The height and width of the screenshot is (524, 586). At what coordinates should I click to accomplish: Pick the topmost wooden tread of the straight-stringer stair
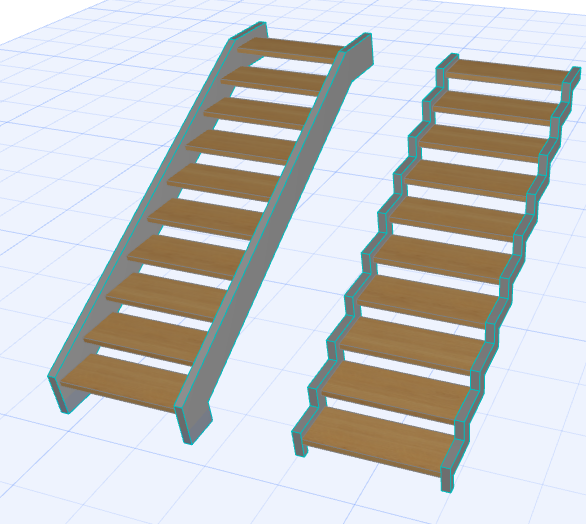pos(292,50)
